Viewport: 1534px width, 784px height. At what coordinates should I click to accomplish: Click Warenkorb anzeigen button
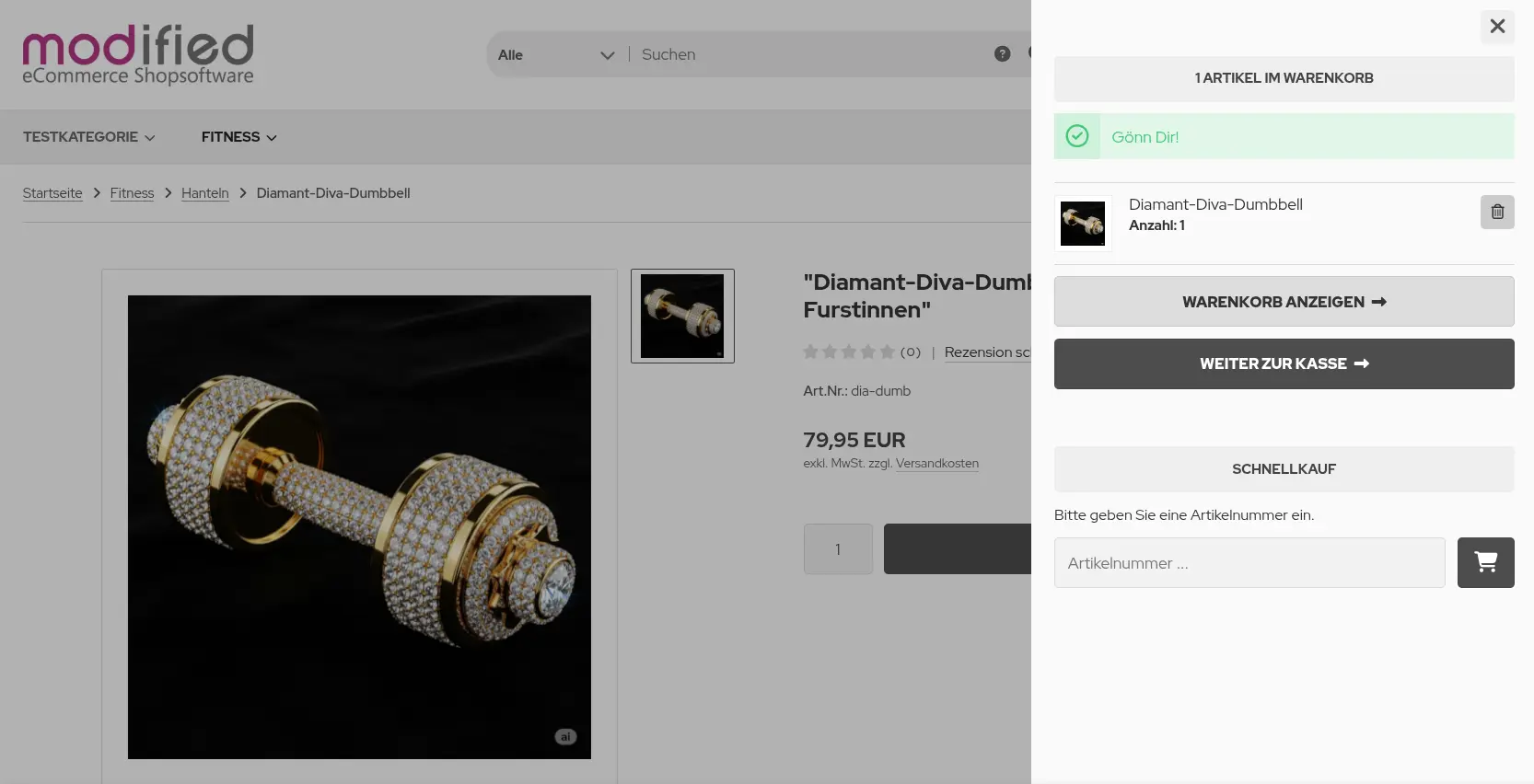pyautogui.click(x=1284, y=302)
